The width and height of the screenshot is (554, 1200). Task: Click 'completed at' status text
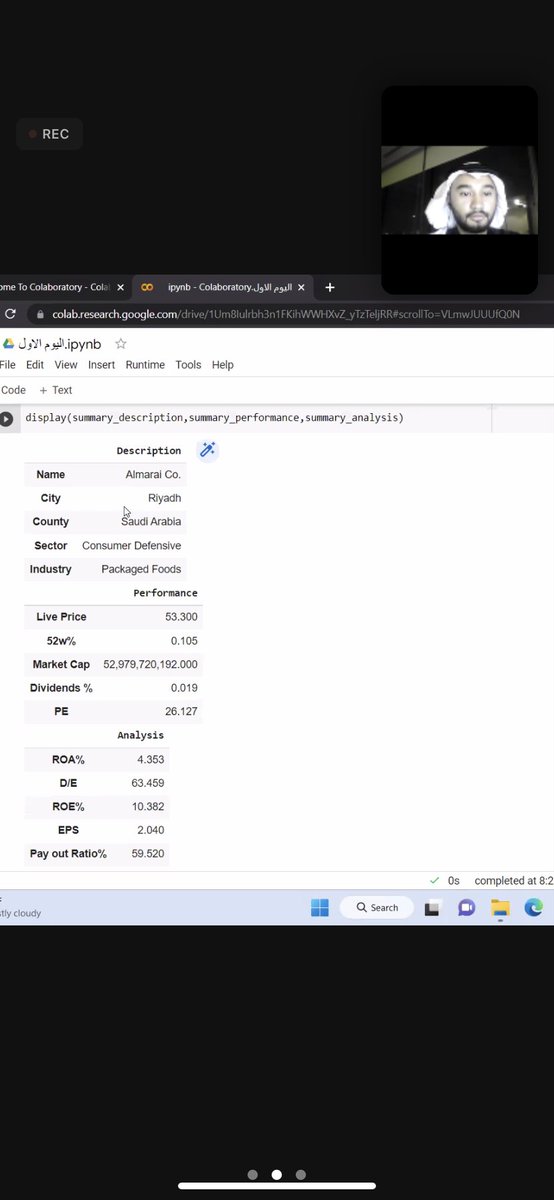click(513, 881)
